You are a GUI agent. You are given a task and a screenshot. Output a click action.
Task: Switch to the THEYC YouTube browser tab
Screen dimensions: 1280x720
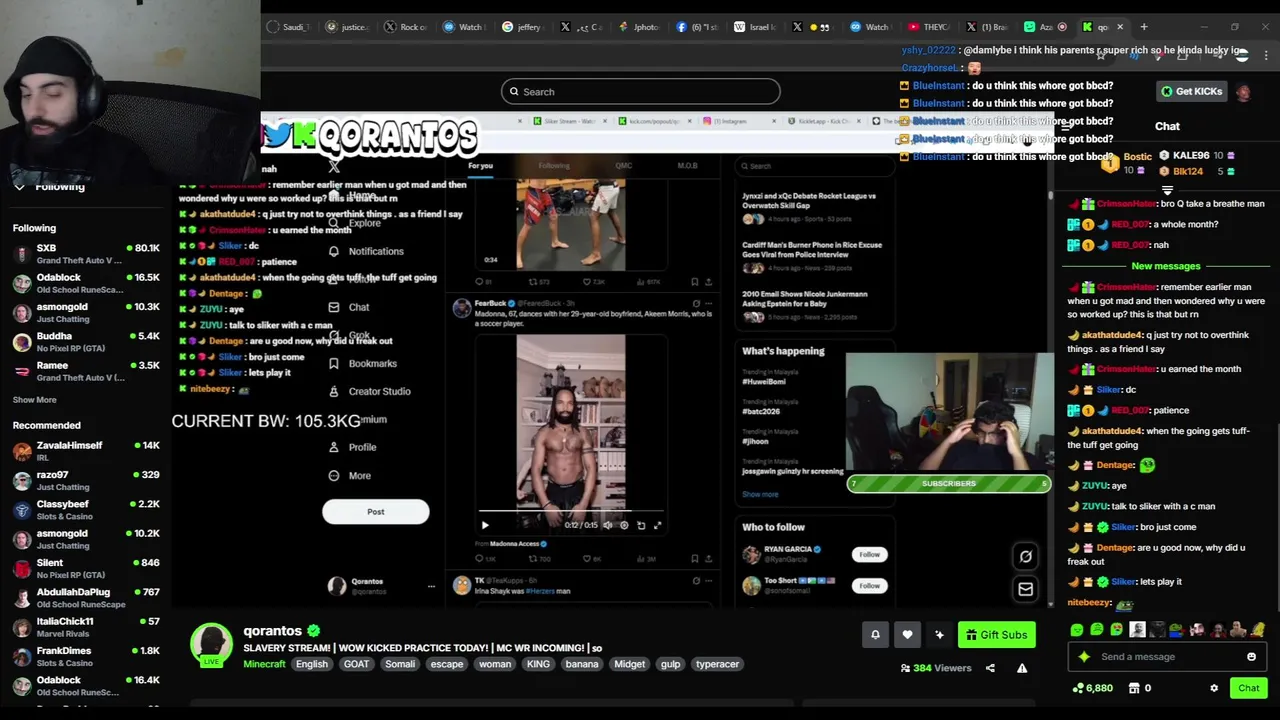click(928, 27)
